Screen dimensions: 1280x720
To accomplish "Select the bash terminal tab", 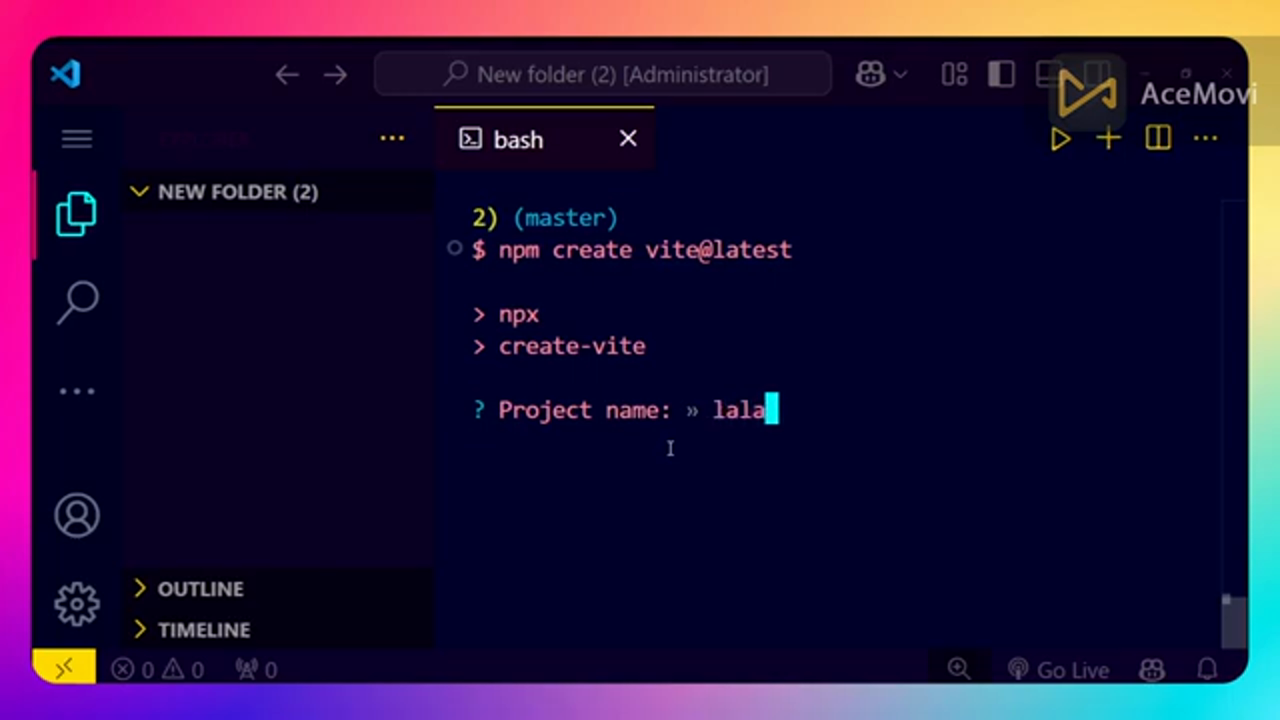I will click(x=545, y=139).
